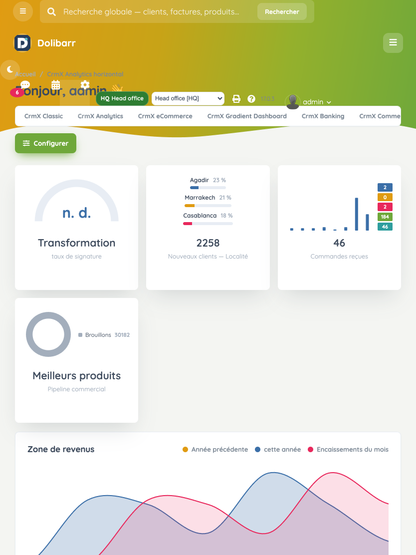
Task: Click the Brouillons 30182 legend entry
Action: click(x=104, y=335)
